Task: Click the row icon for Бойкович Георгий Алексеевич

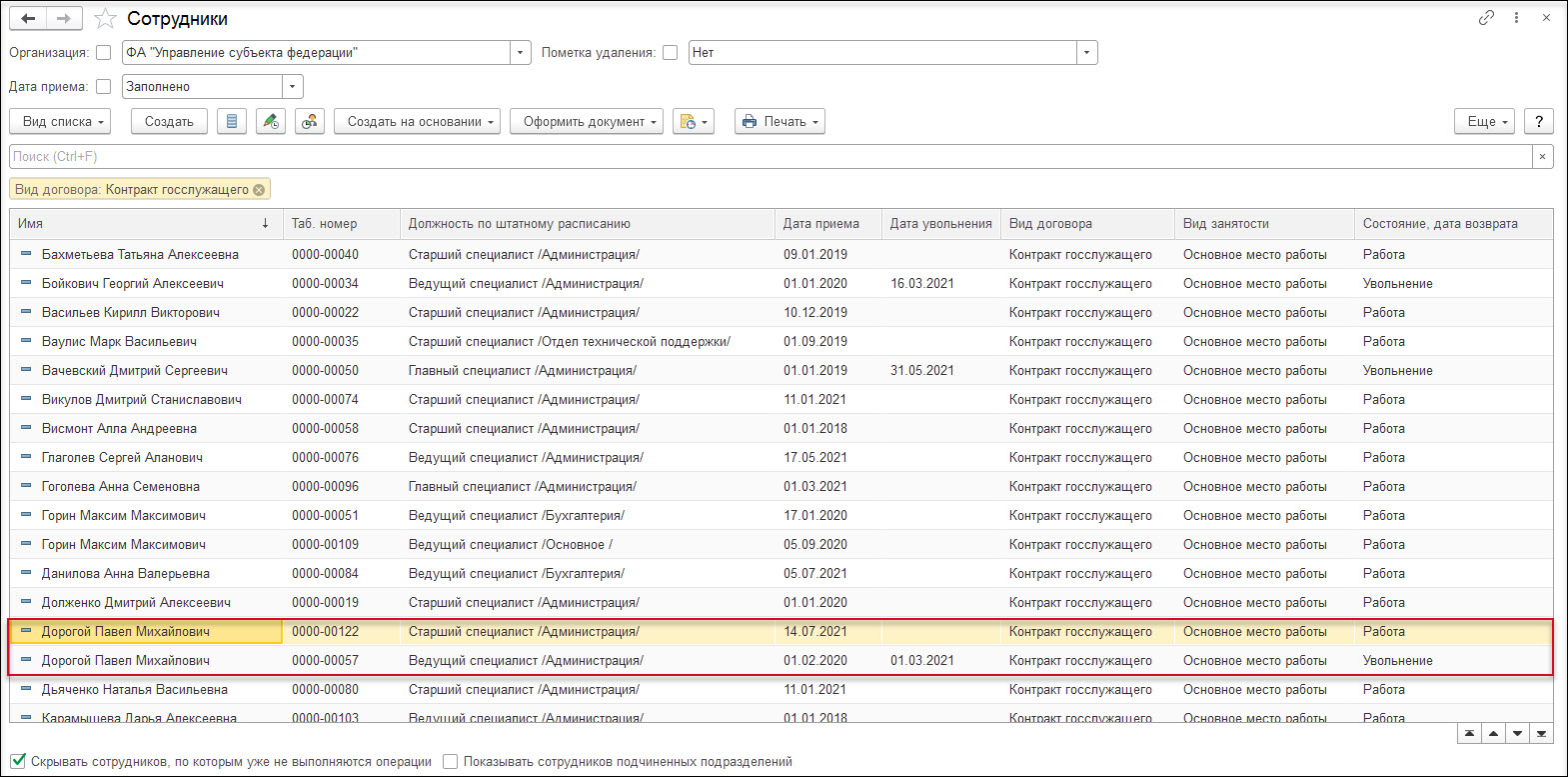Action: click(x=26, y=283)
